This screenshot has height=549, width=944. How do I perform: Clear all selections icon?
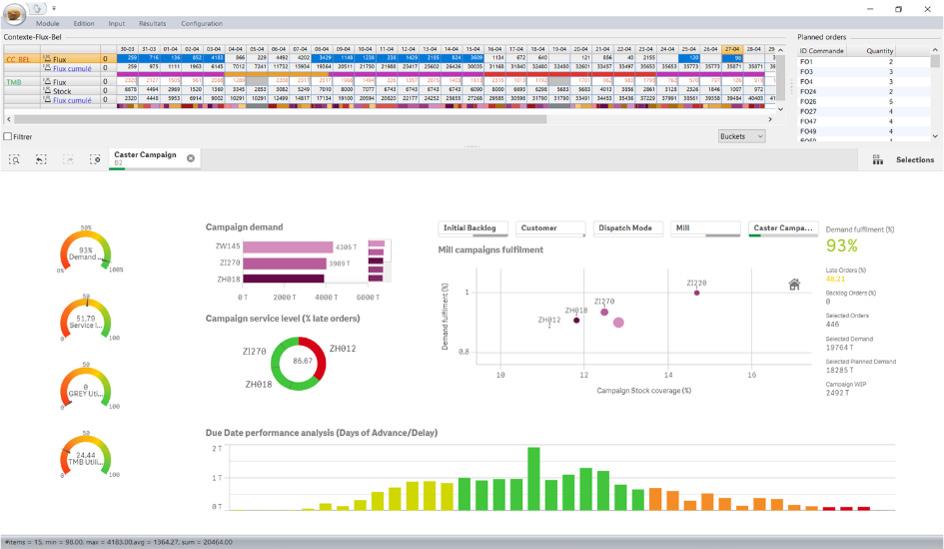95,160
